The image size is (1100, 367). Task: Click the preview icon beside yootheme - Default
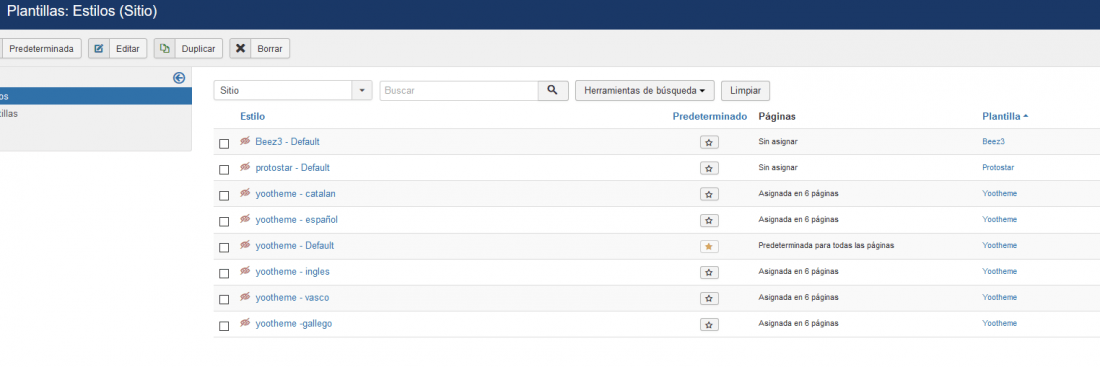click(x=245, y=245)
